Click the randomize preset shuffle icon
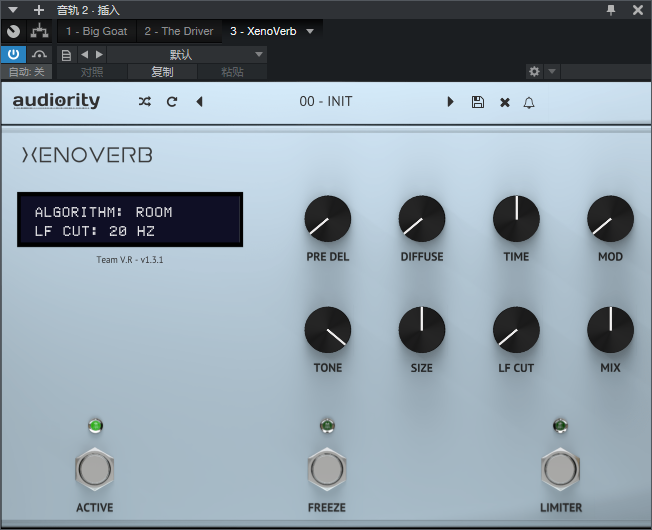Image resolution: width=652 pixels, height=530 pixels. pos(145,101)
